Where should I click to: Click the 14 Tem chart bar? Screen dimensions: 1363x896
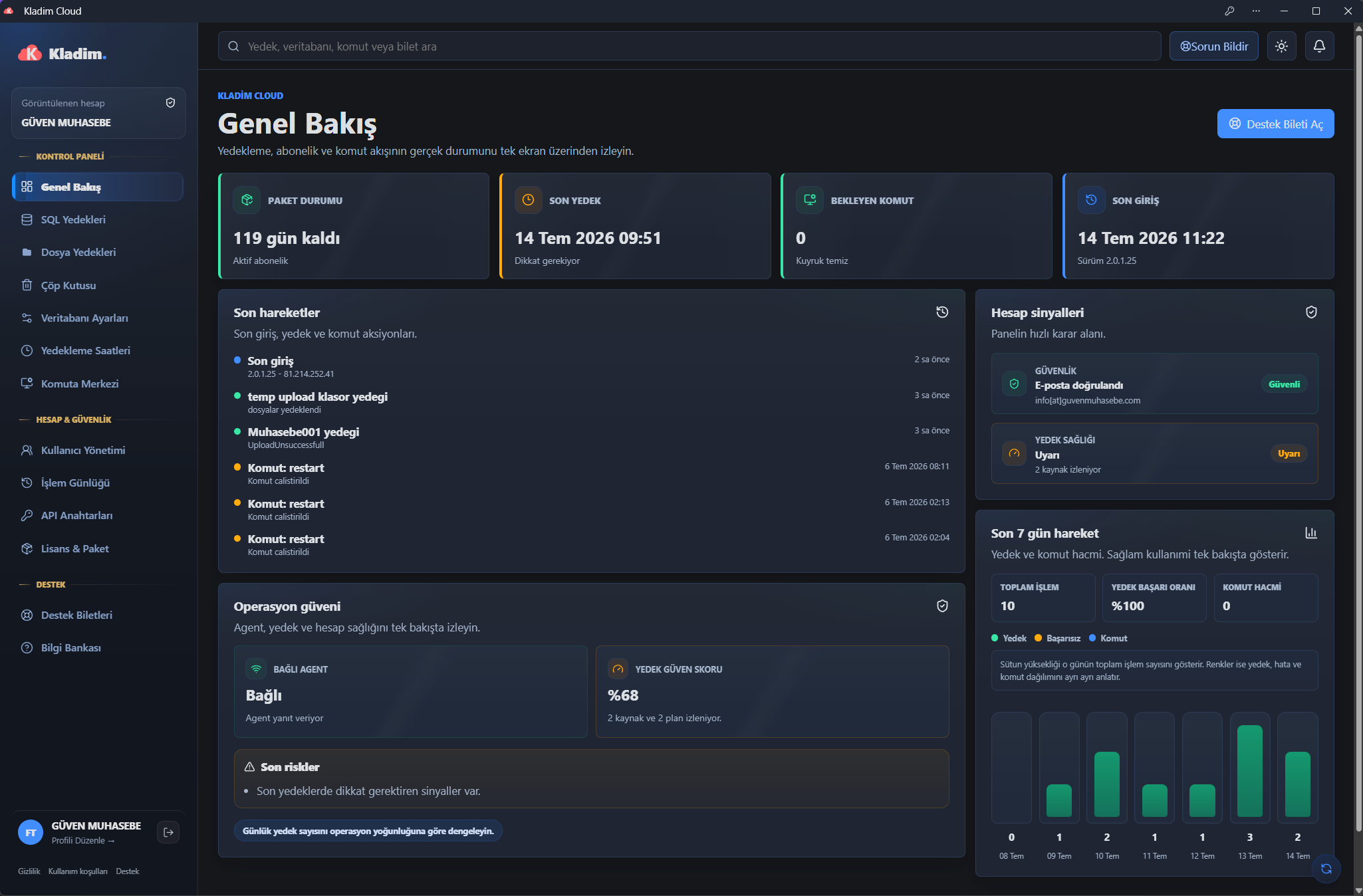coord(1297,784)
